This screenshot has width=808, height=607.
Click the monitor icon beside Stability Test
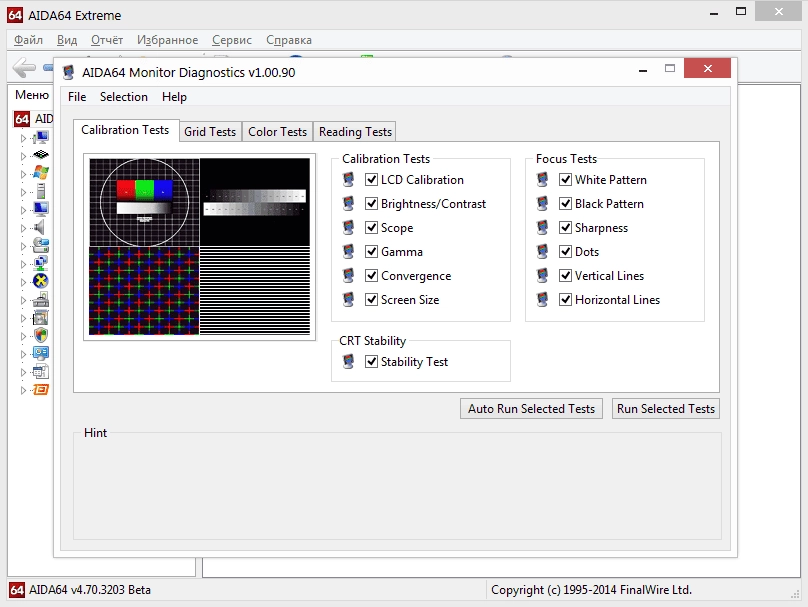pos(349,362)
